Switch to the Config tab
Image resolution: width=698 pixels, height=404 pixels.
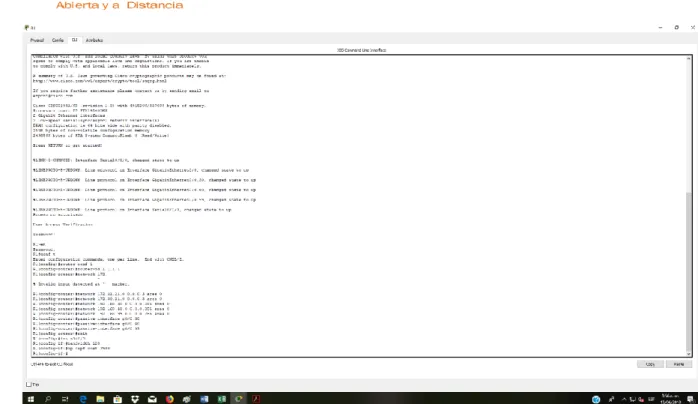tap(58, 40)
